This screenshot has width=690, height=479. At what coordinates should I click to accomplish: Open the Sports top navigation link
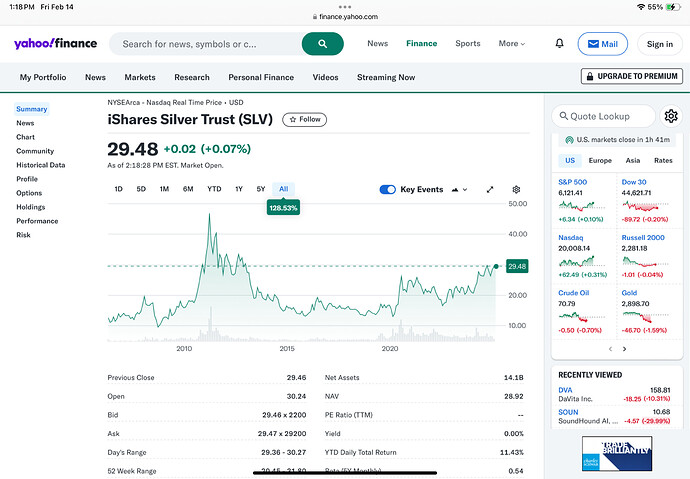point(468,44)
